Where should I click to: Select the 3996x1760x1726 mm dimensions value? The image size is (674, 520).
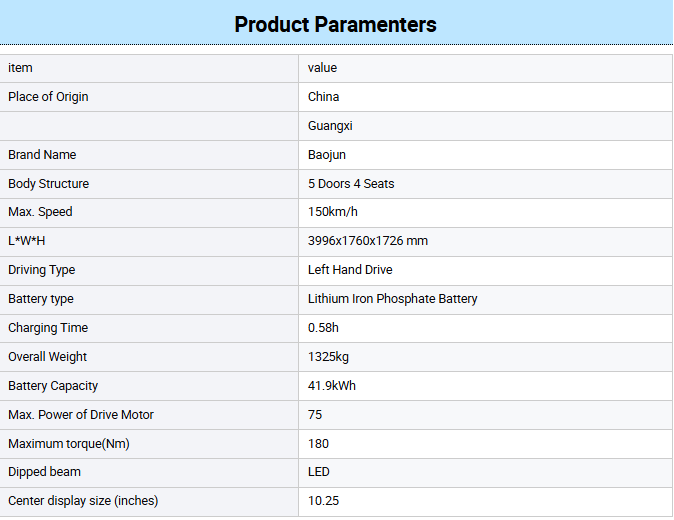(x=368, y=241)
